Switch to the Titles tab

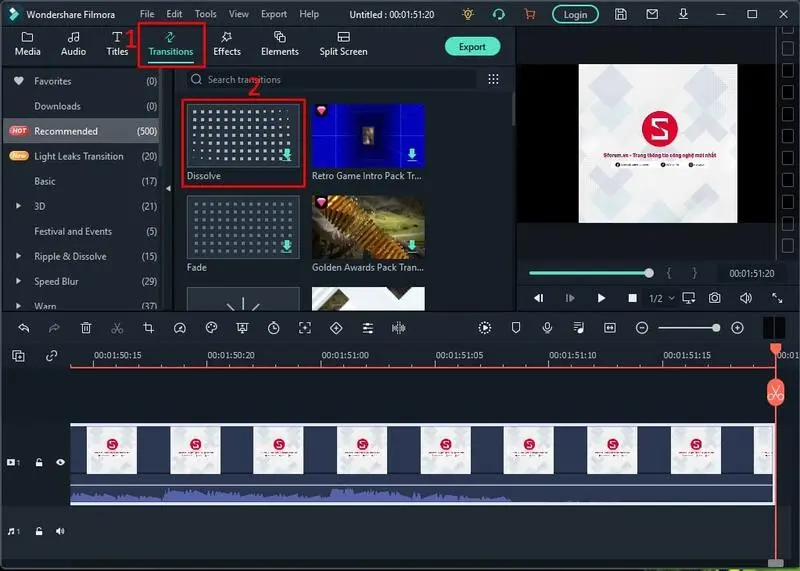coord(117,44)
